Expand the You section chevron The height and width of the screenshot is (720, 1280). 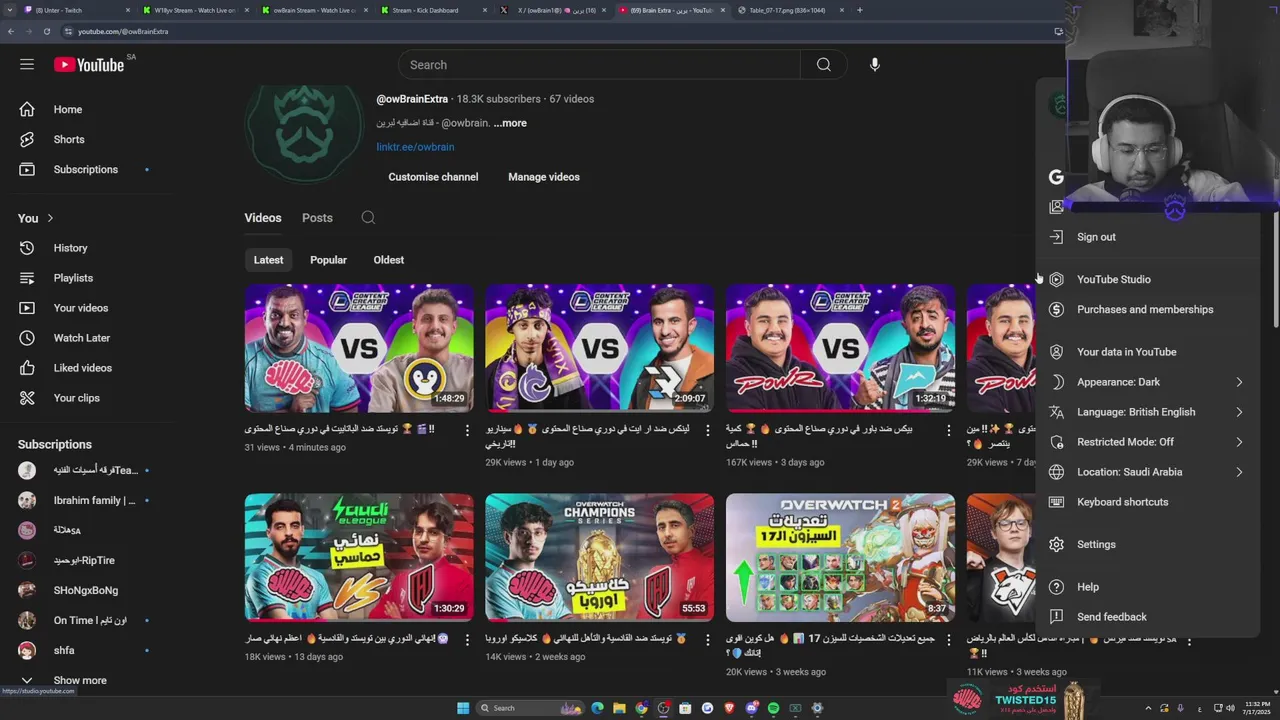point(50,218)
